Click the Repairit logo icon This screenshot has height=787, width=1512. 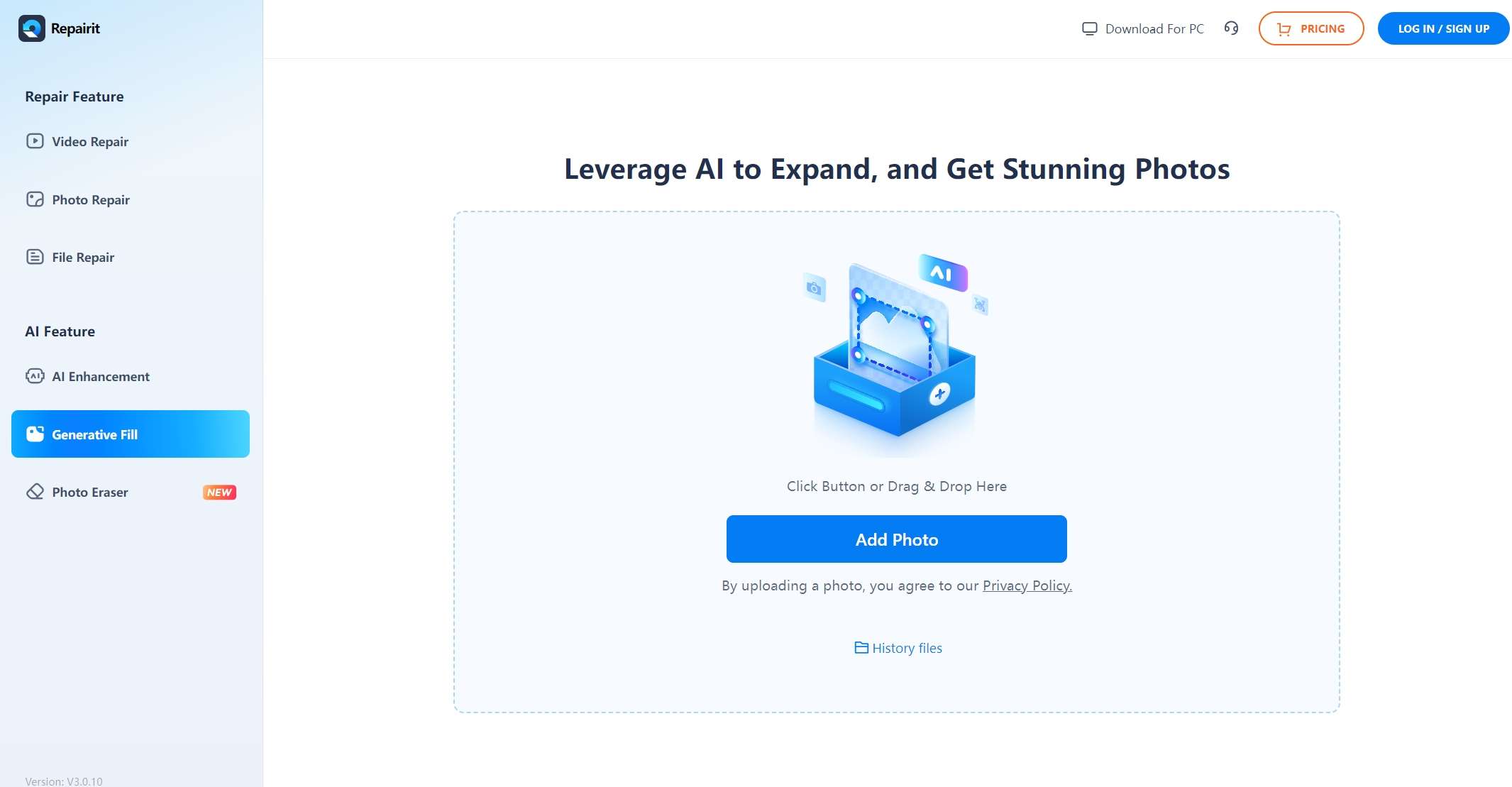31,27
